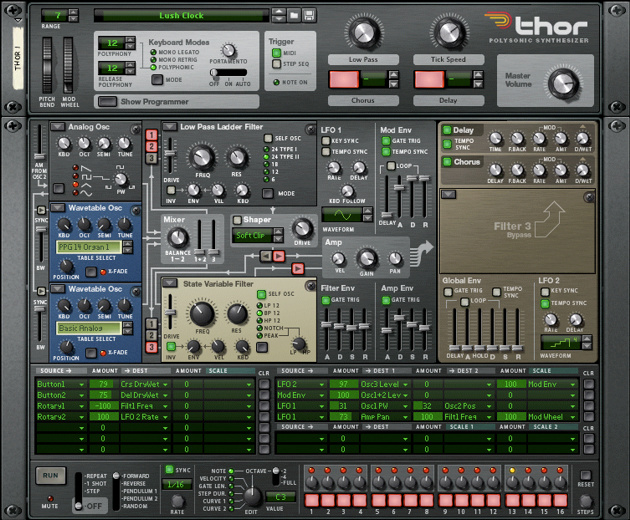Open the Filter 3 slot dropdown arrow
The height and width of the screenshot is (520, 630).
point(448,194)
